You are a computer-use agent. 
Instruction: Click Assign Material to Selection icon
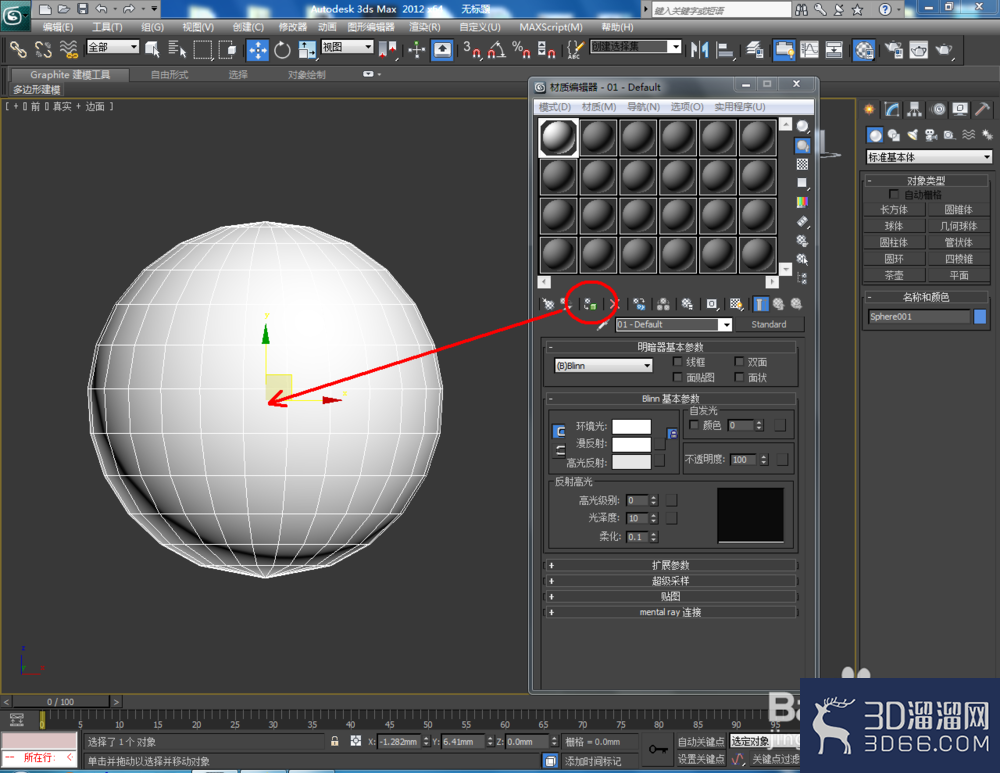[x=590, y=304]
